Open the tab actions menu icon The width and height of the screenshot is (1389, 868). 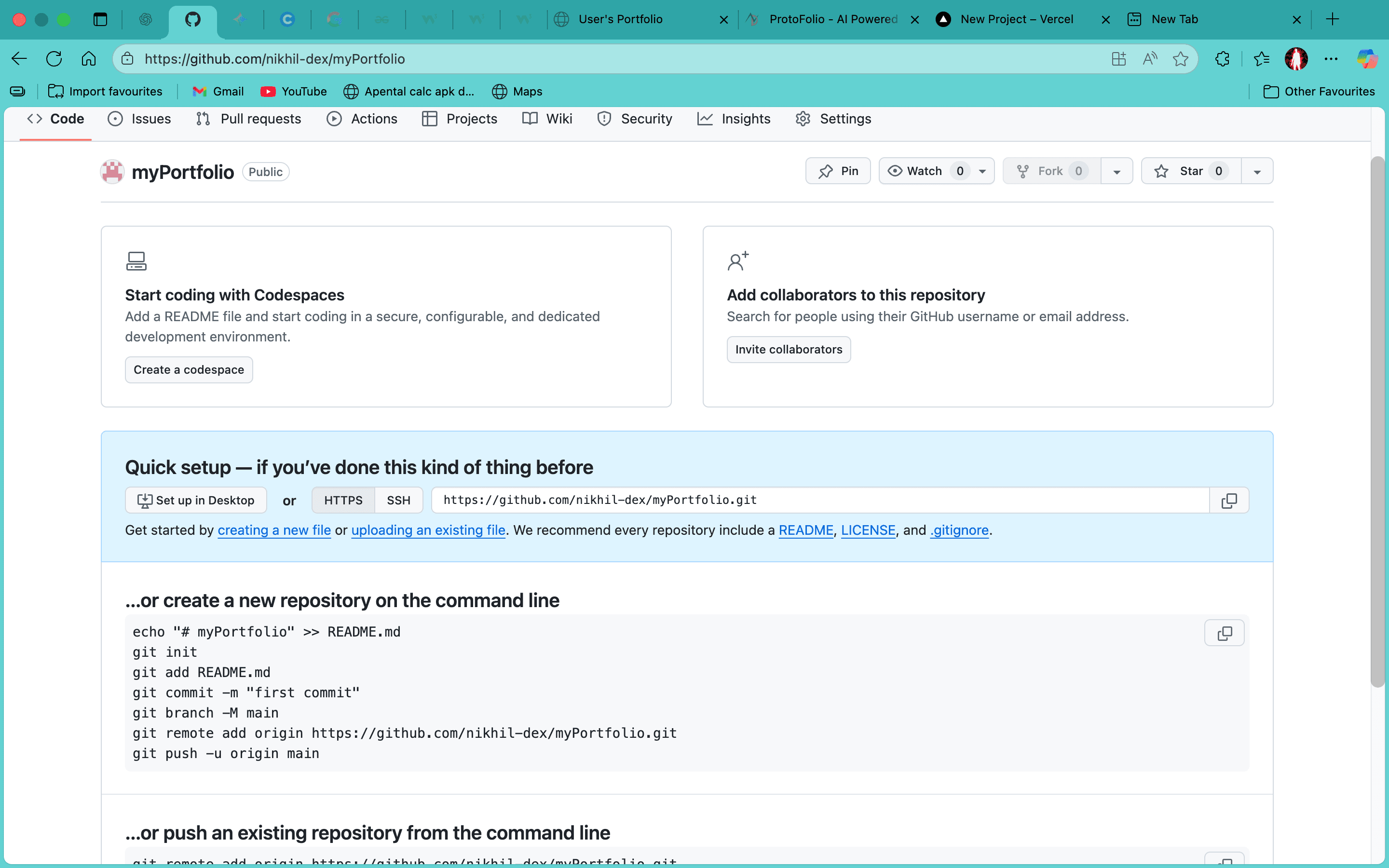point(100,19)
